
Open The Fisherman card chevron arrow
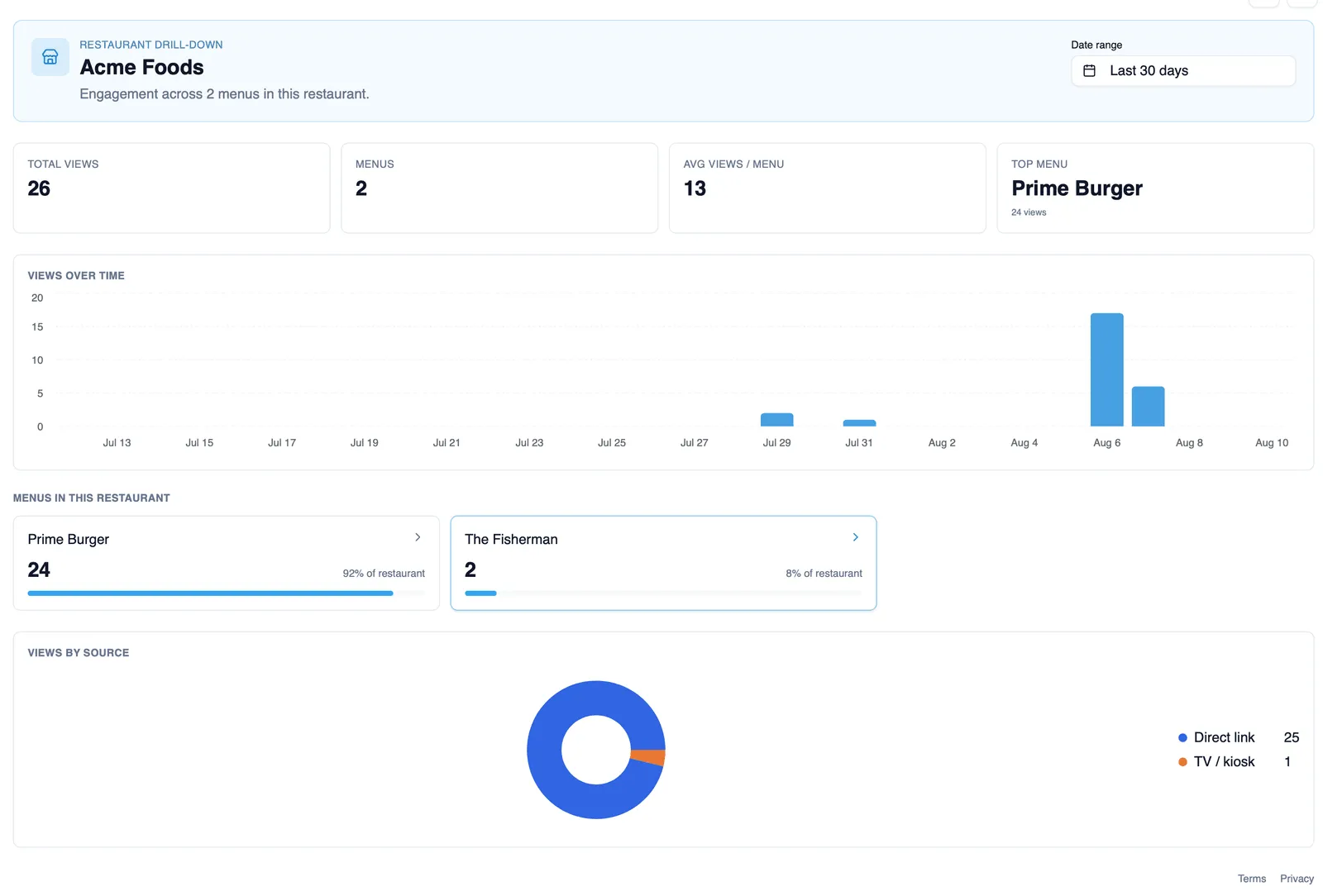coord(855,537)
